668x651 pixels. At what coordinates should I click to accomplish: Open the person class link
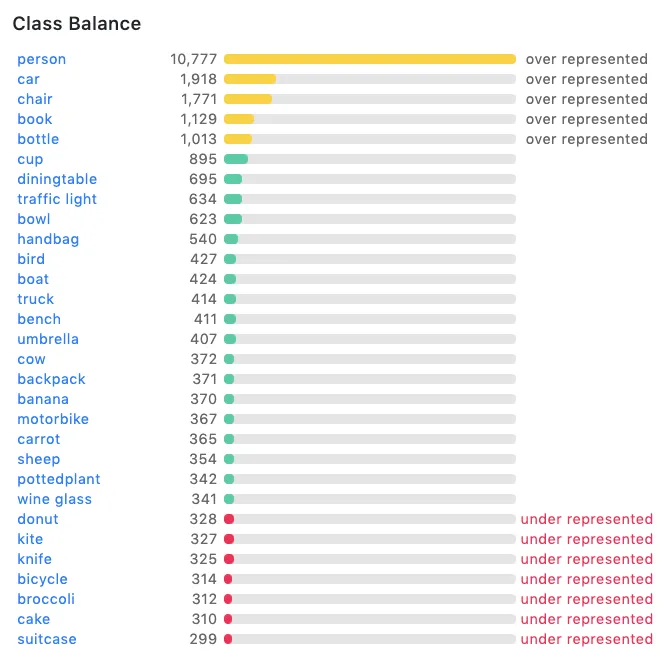(x=41, y=59)
